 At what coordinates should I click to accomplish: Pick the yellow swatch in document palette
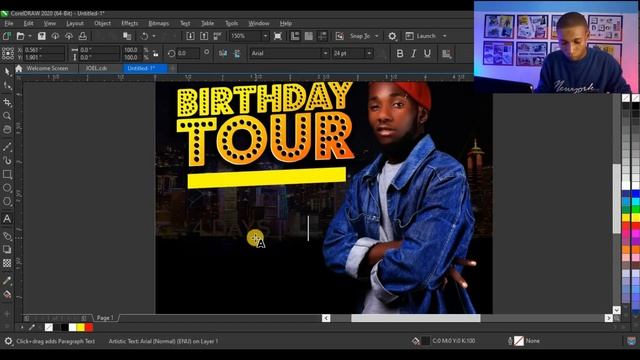[81, 327]
